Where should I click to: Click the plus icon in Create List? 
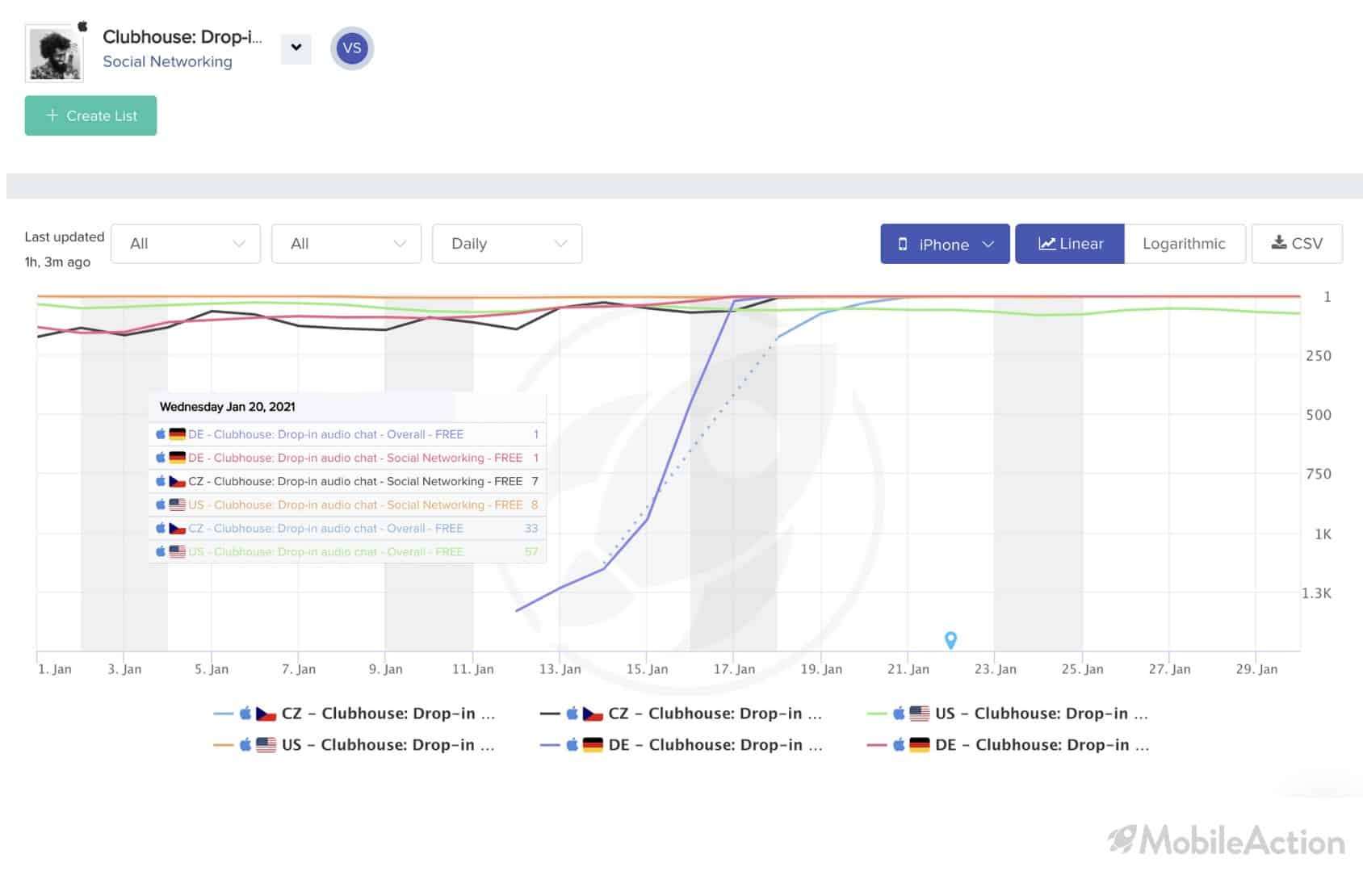pyautogui.click(x=52, y=115)
